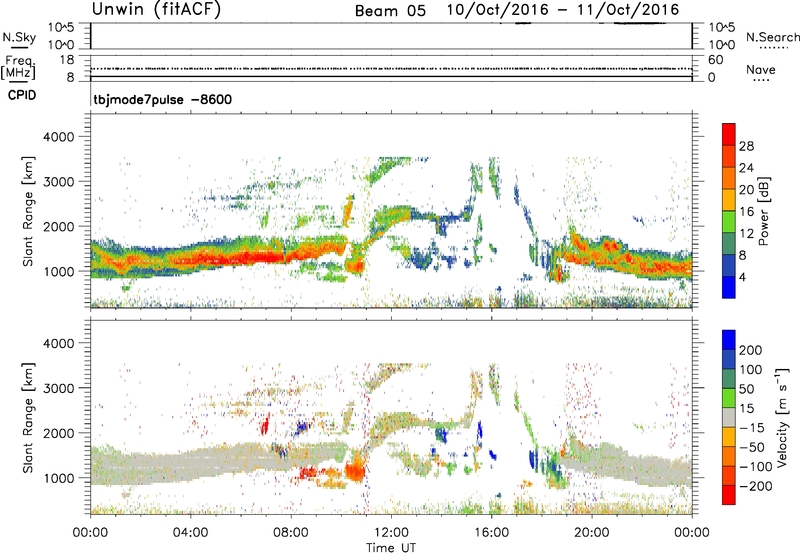Click the "tbjmode7pulse −8600" CPID text
Viewport: 800px width, 554px height.
pyautogui.click(x=163, y=99)
